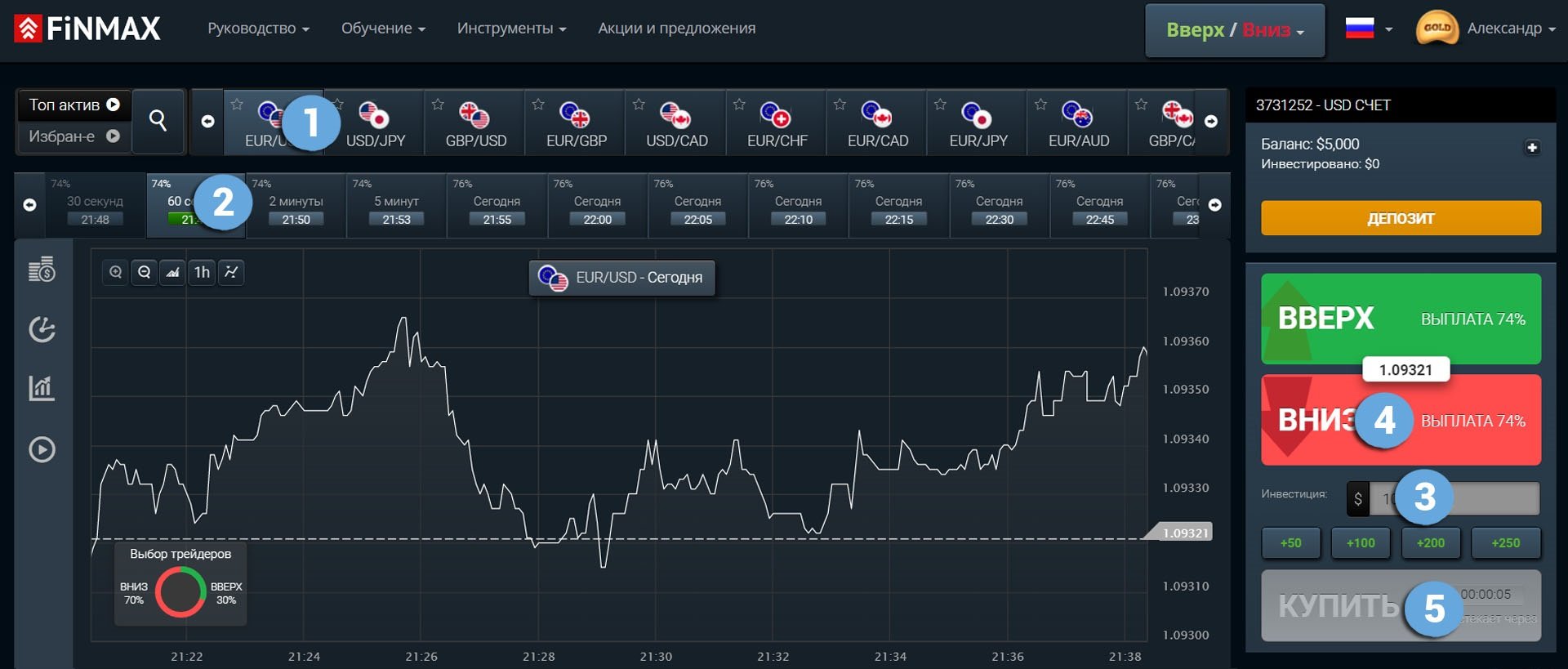This screenshot has width=1568, height=669.
Task: Add +200 to investment
Action: tap(1430, 542)
